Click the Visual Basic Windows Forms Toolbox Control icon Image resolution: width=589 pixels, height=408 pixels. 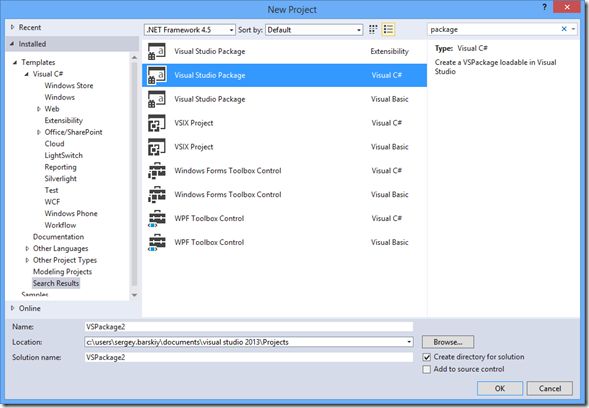point(157,195)
